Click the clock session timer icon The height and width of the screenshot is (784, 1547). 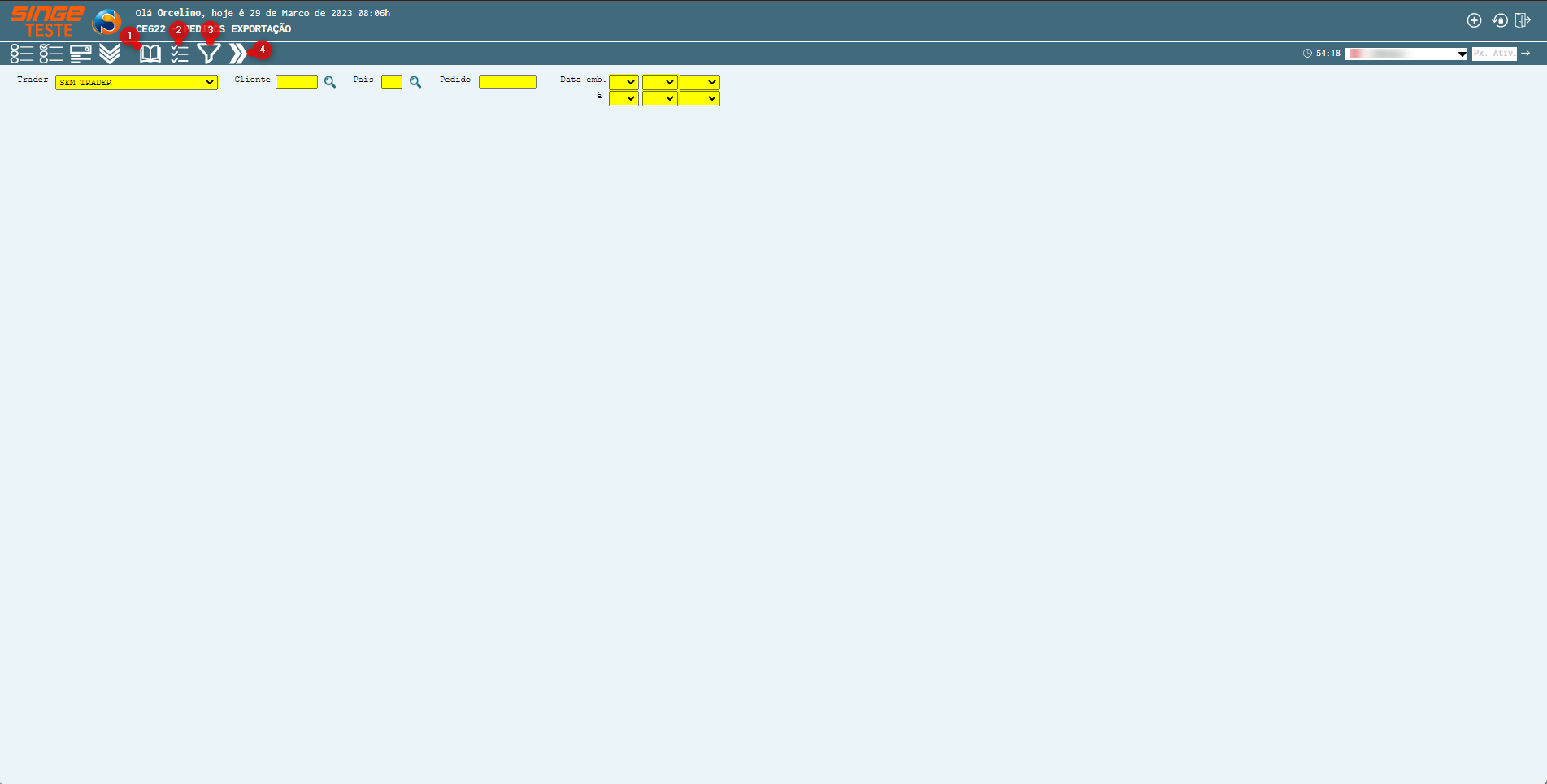coord(1307,54)
